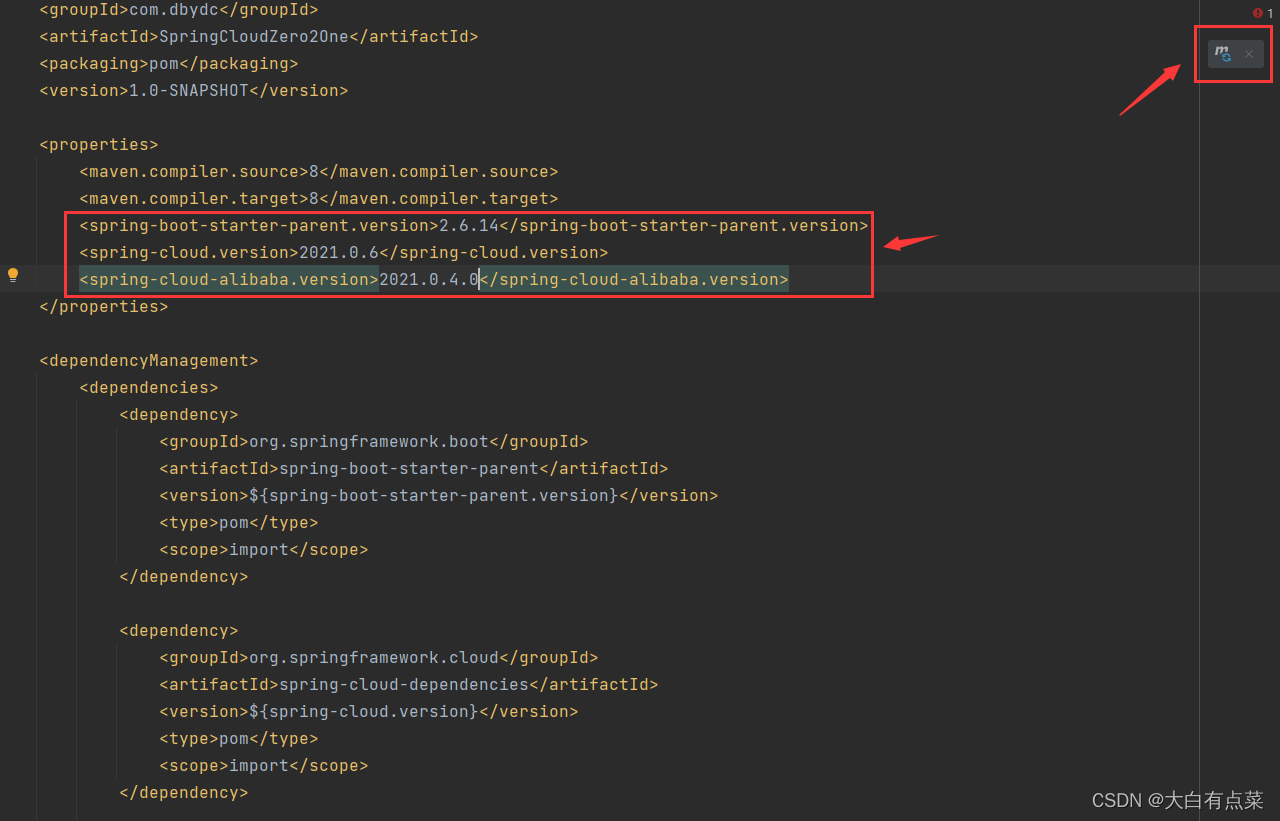
Task: Open the red error indicator showing 1
Action: [1263, 13]
